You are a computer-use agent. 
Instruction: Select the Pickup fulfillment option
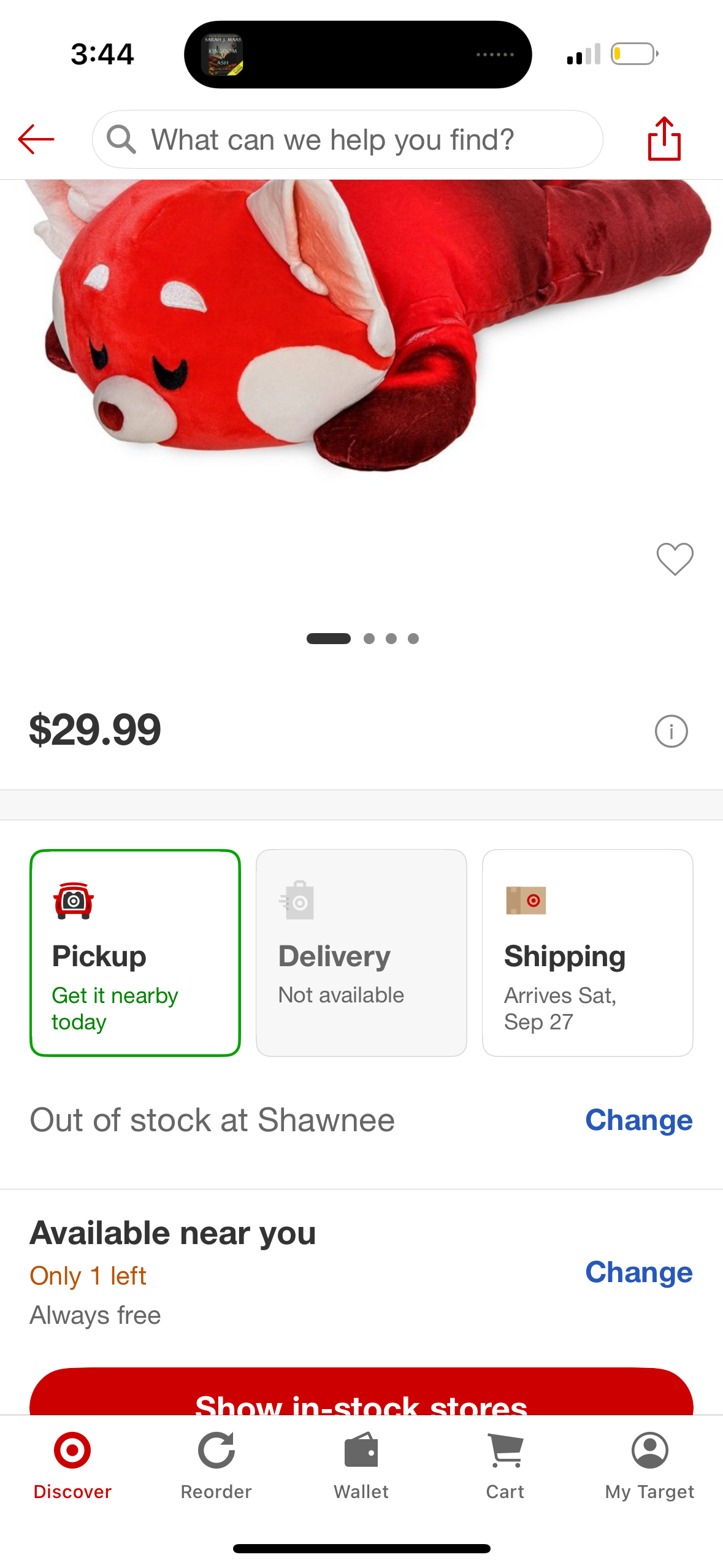click(135, 952)
